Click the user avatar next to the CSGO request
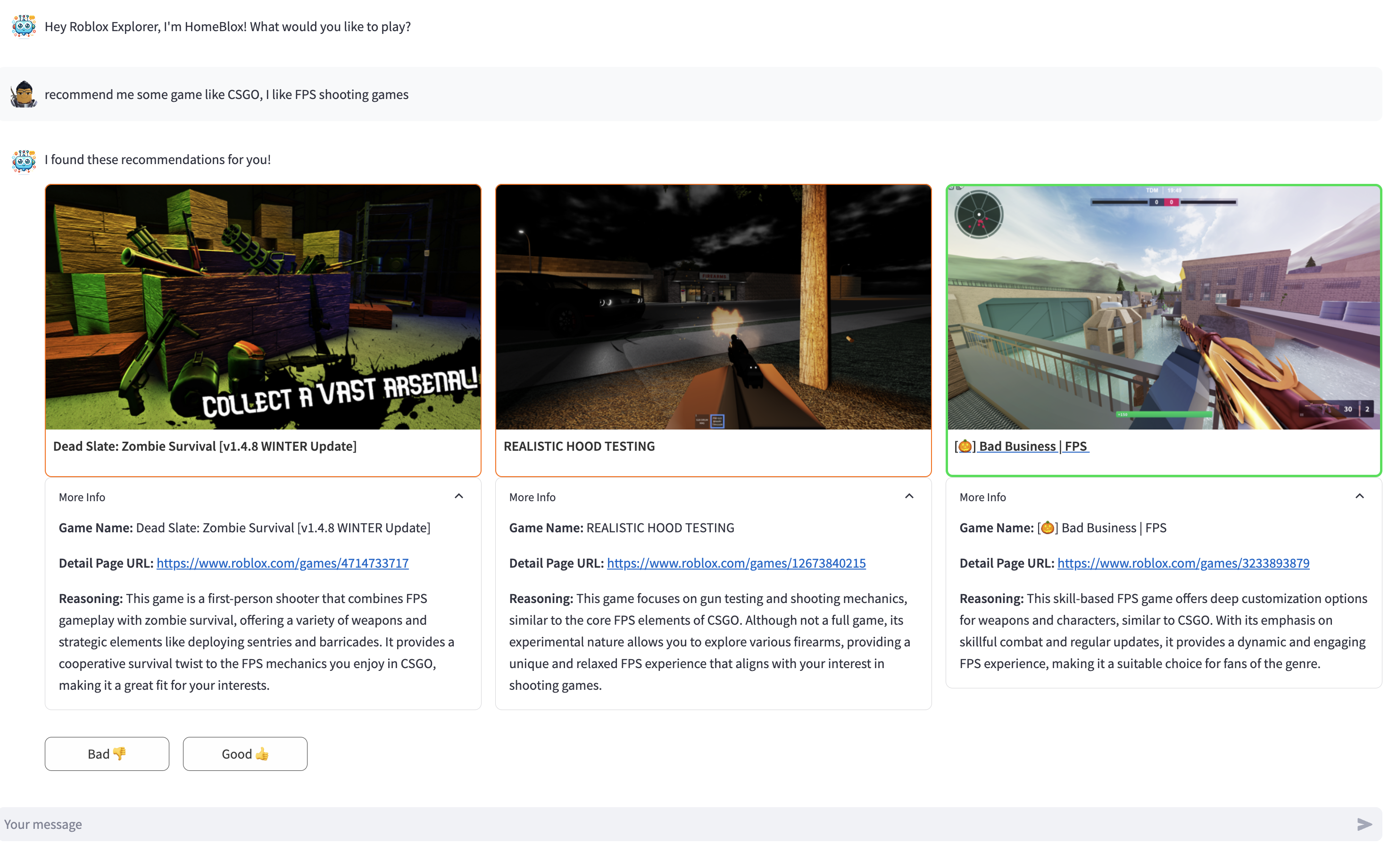This screenshot has width=1389, height=868. coord(24,94)
